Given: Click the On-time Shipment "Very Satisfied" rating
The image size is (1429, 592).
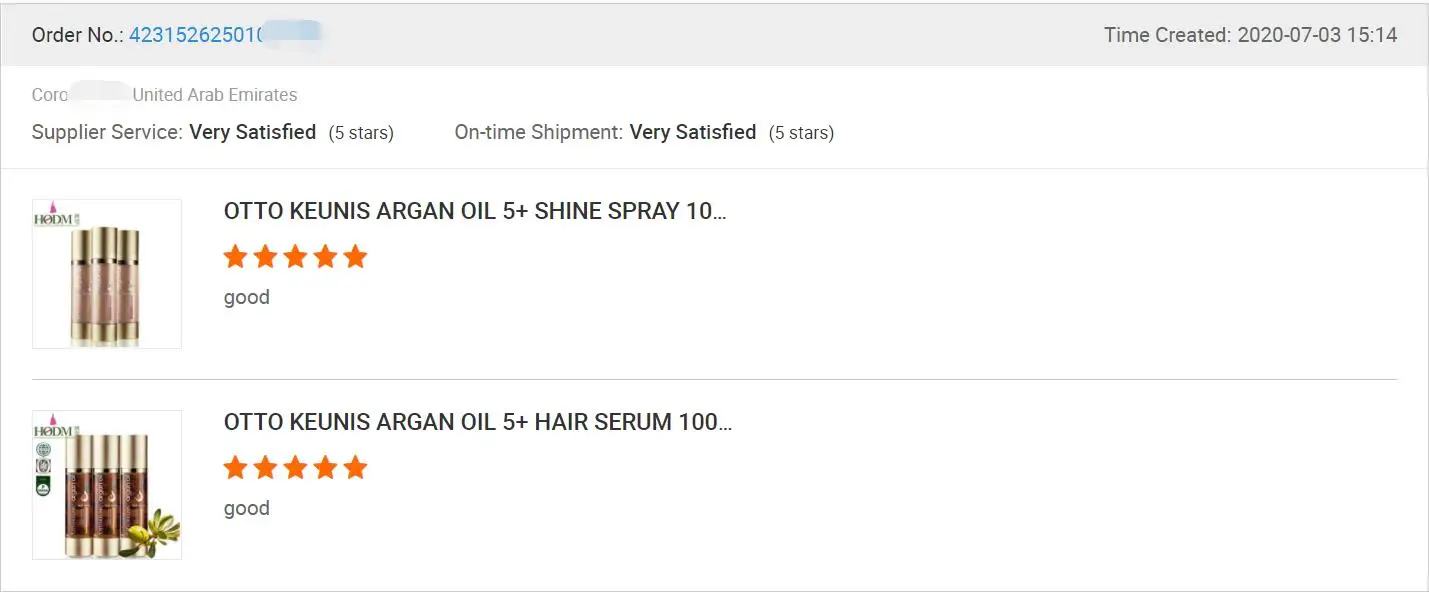Looking at the screenshot, I should pyautogui.click(x=693, y=132).
